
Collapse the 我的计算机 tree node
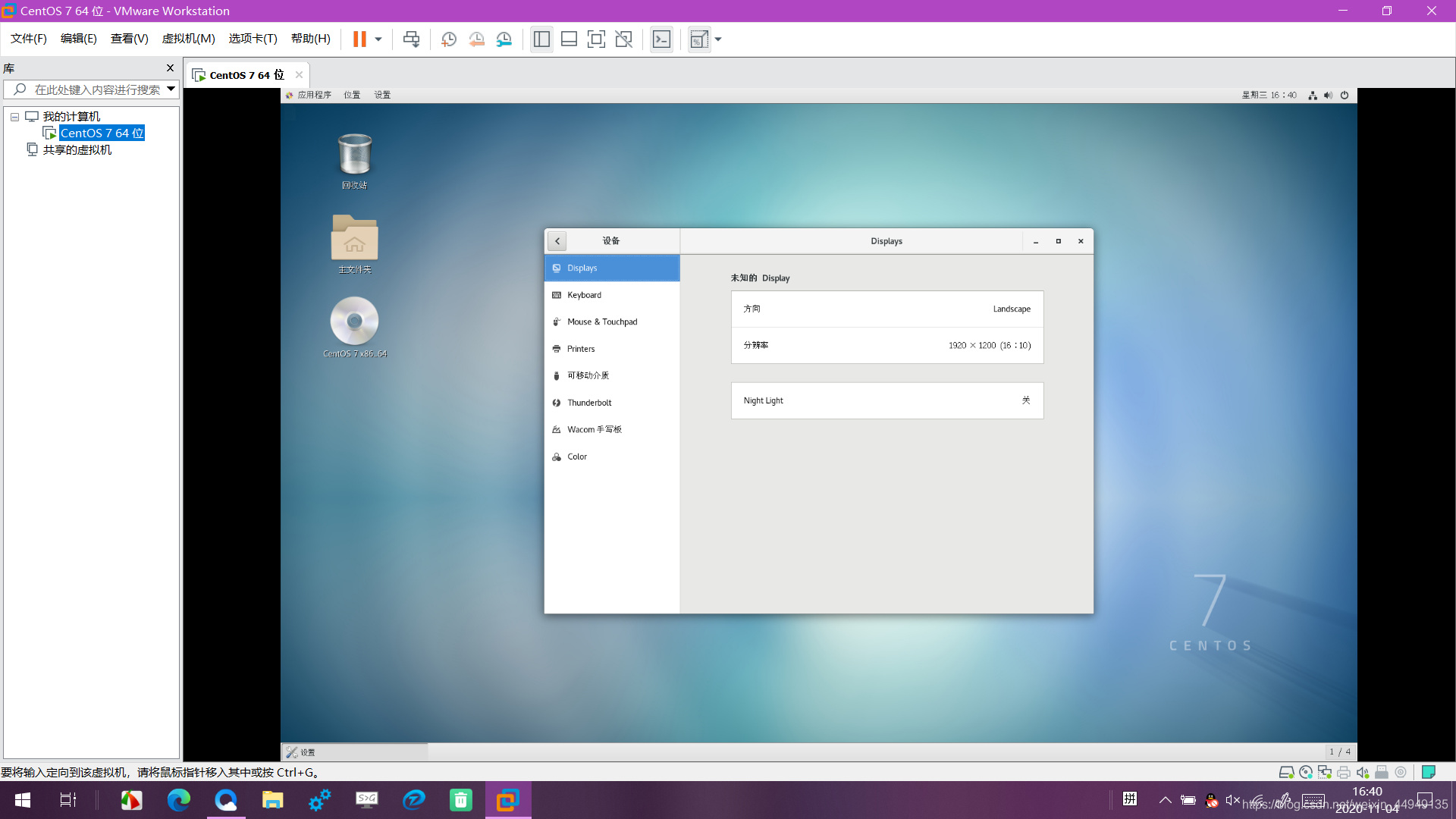tap(14, 116)
